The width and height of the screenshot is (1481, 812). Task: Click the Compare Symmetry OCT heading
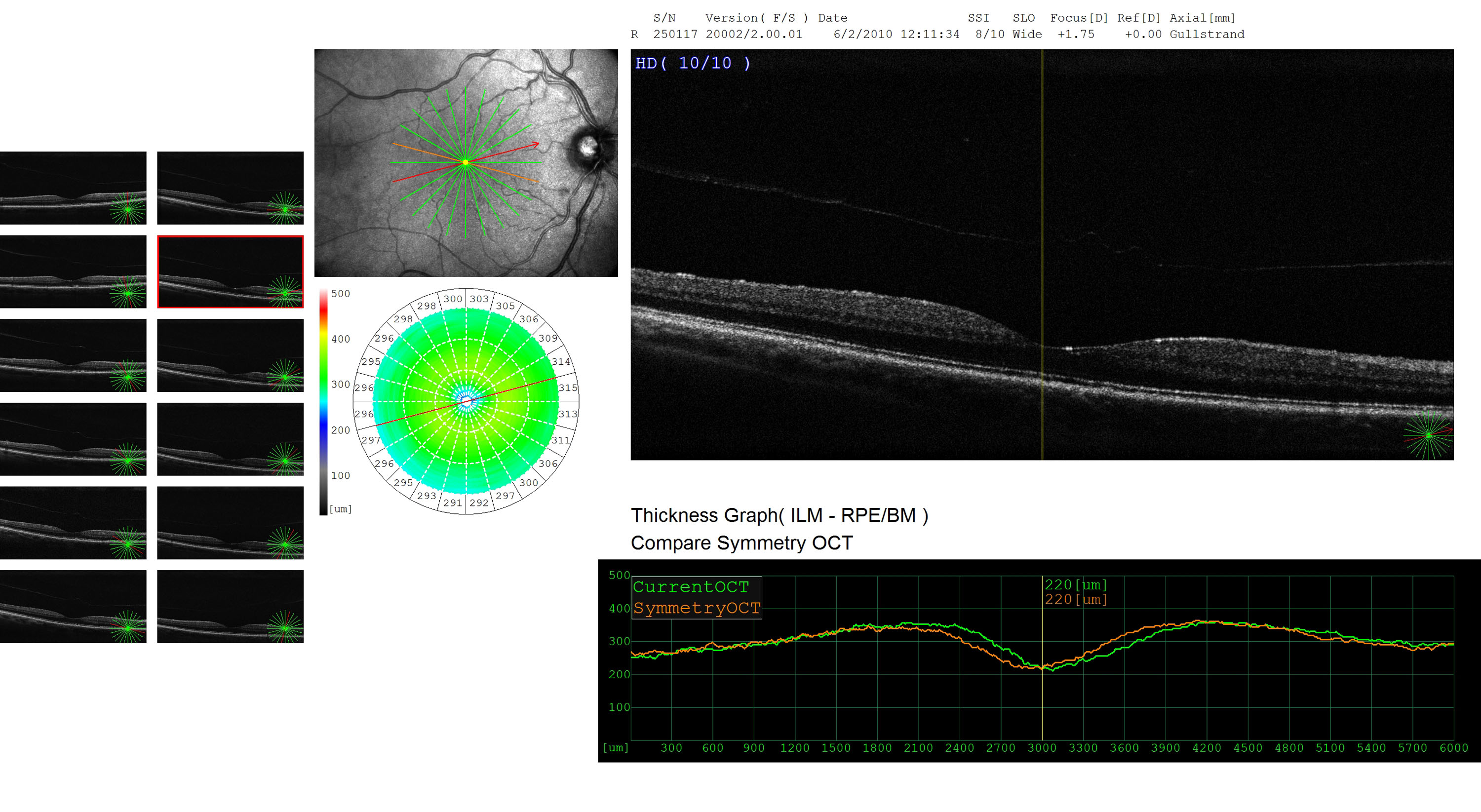point(741,543)
